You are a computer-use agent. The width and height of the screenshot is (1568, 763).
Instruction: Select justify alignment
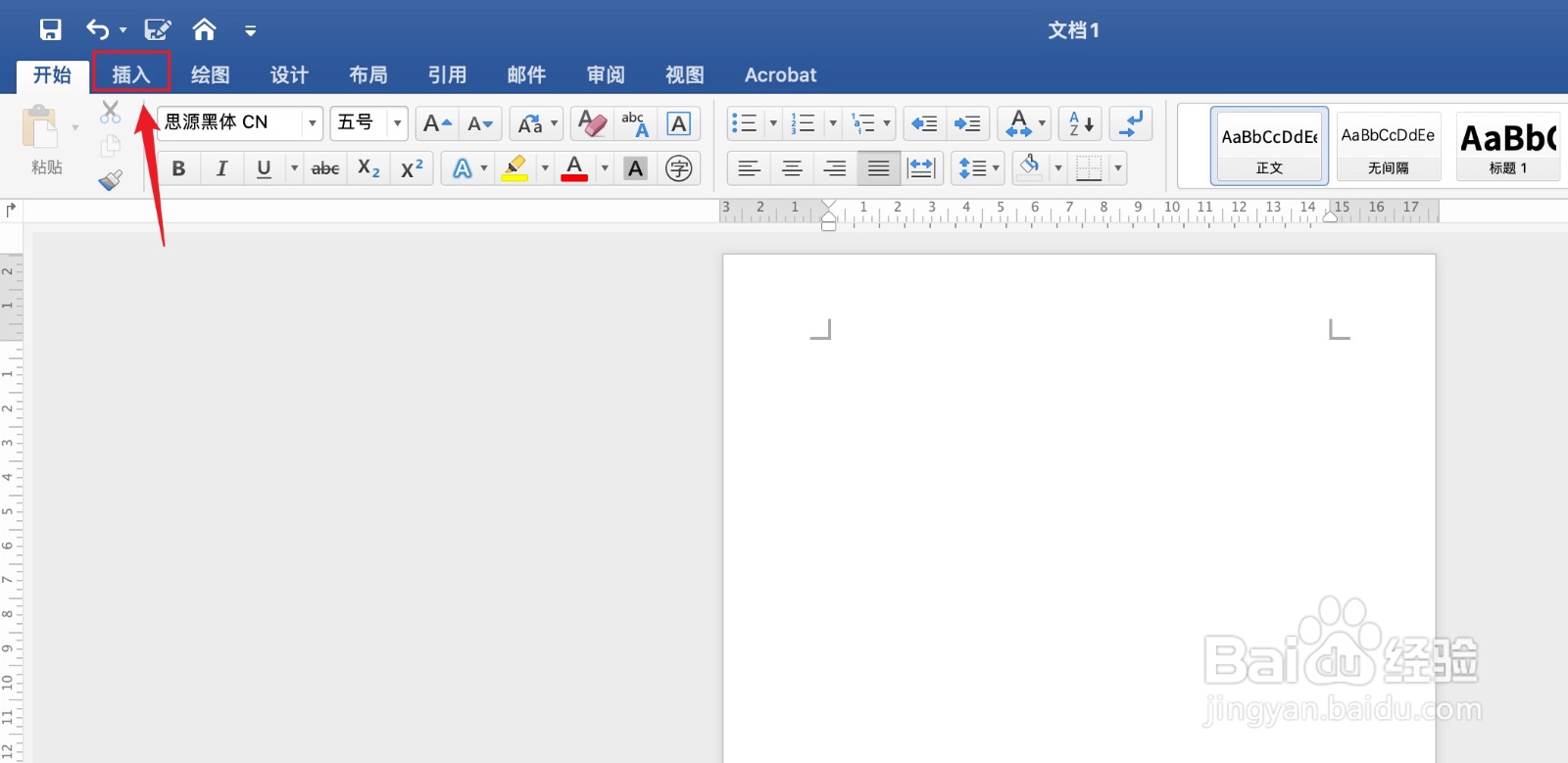878,168
